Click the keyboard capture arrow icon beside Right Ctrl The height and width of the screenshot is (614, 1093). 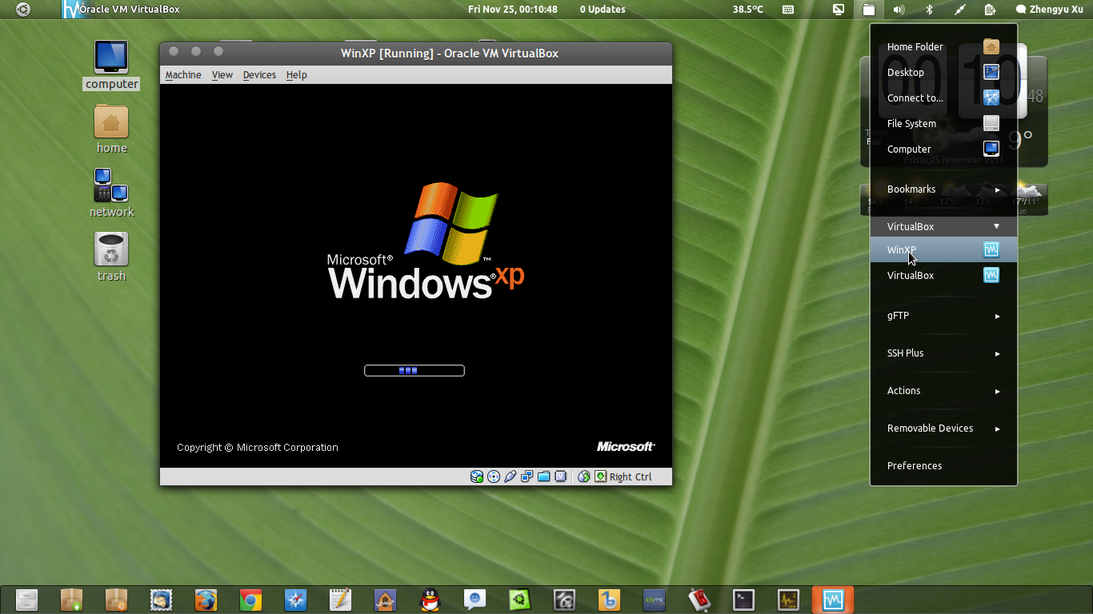coord(600,477)
